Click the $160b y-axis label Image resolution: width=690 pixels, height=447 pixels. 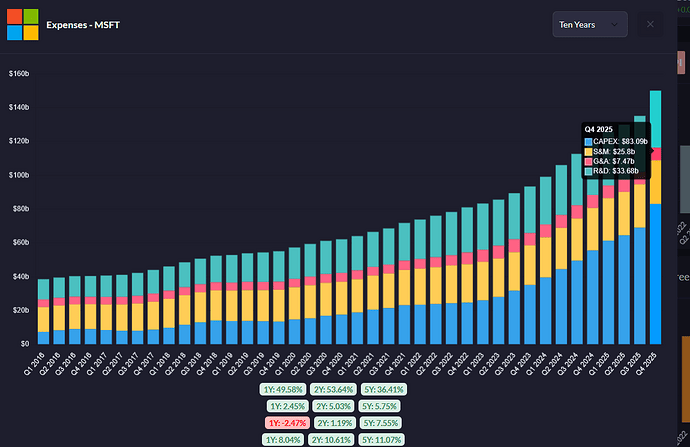19,73
